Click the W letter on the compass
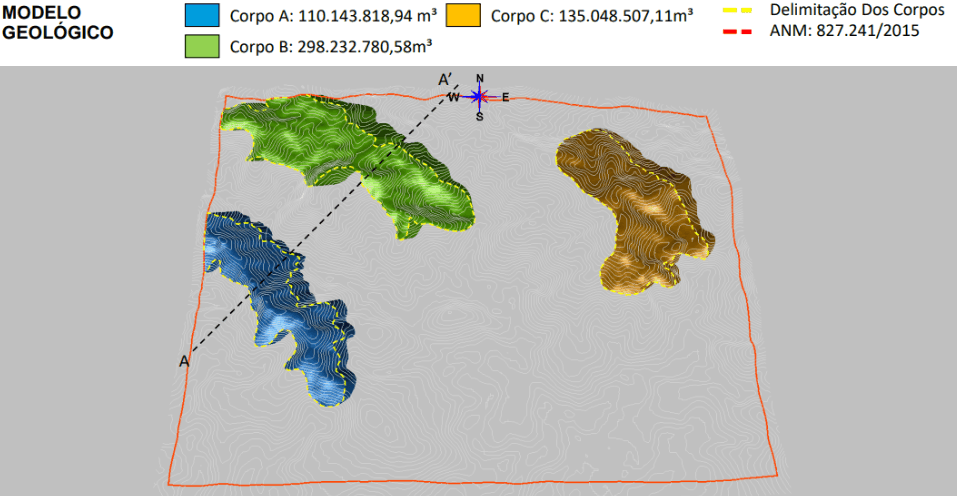 453,97
